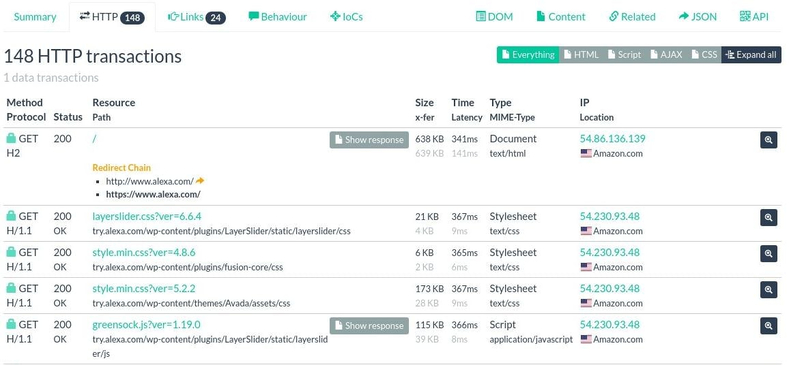The image size is (789, 365).
Task: Click the Links tab icon
Action: [x=173, y=17]
